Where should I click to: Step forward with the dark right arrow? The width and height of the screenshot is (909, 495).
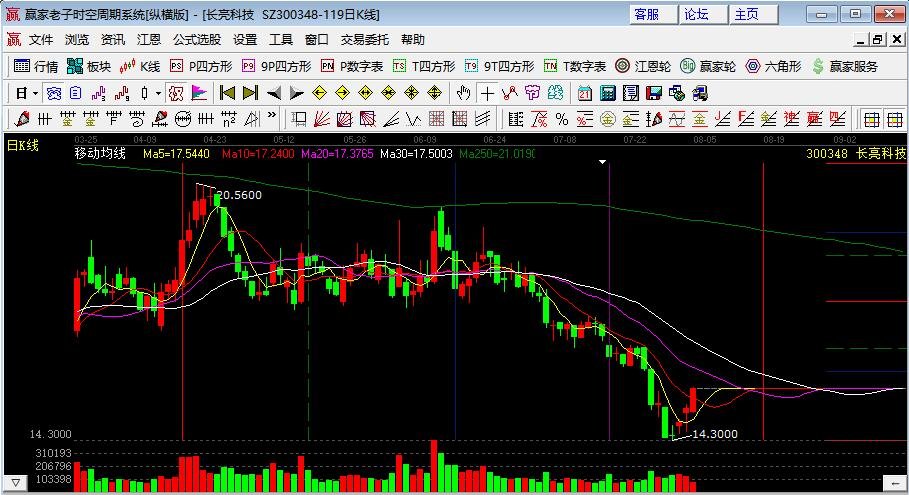(296, 93)
